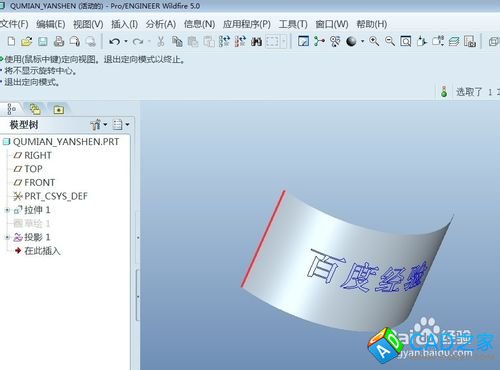This screenshot has height=370, width=500.
Task: Save the model with the disk icon
Action: pos(43,41)
